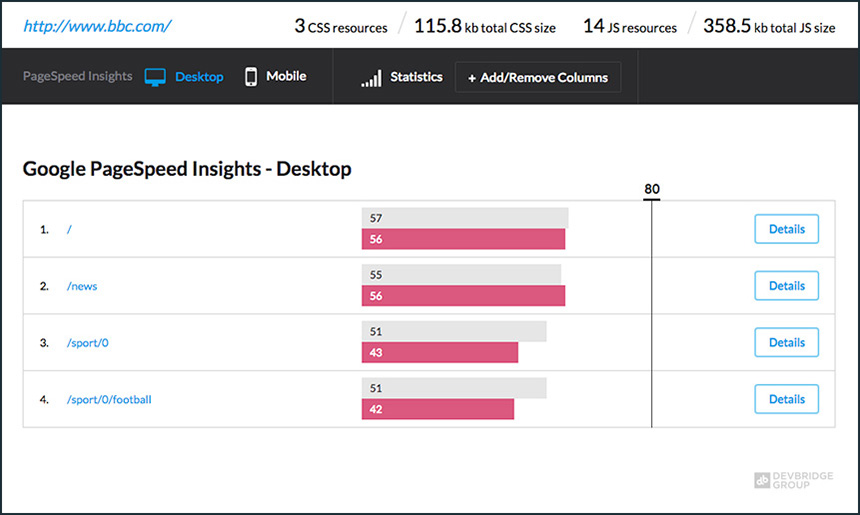The image size is (860, 515).
Task: View Details for the /sport/0 row
Action: coord(787,343)
